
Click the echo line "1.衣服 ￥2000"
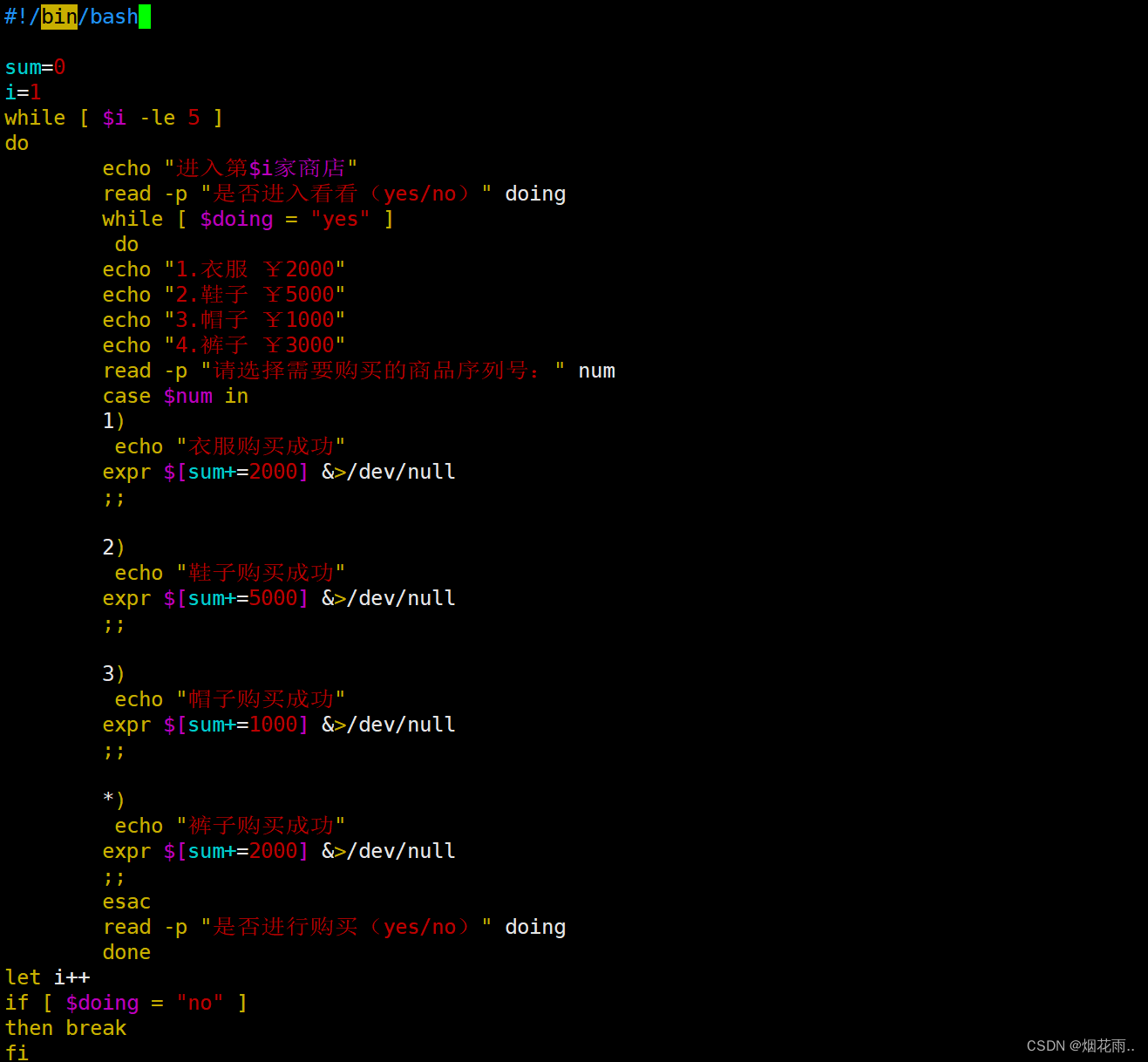224,269
